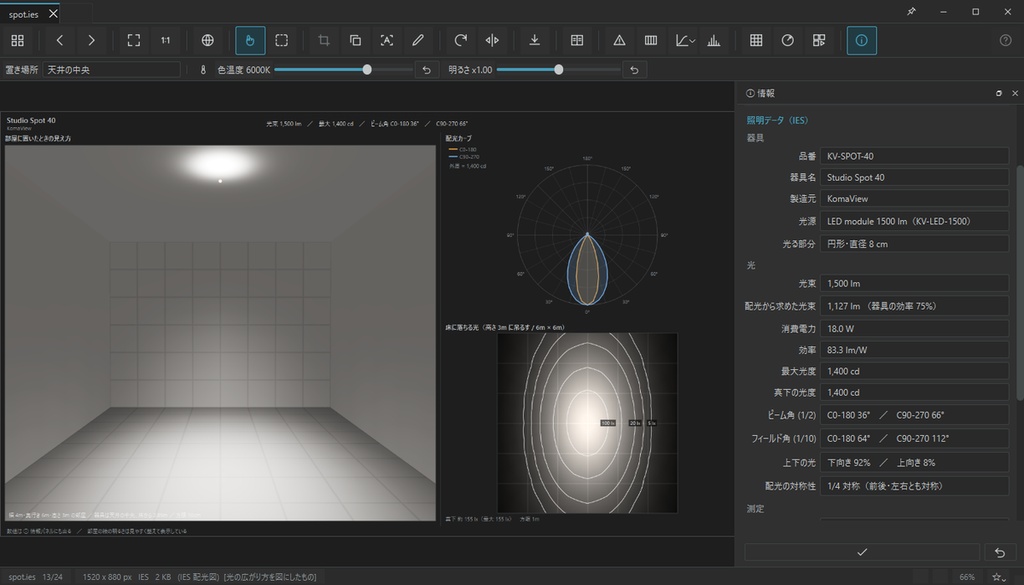The image size is (1024, 585).
Task: Click the floor illuminance contour map
Action: click(x=587, y=423)
